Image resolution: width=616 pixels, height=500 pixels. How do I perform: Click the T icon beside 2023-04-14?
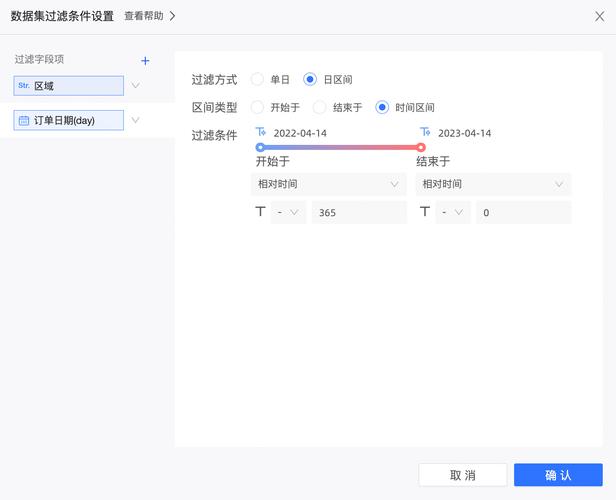click(425, 132)
